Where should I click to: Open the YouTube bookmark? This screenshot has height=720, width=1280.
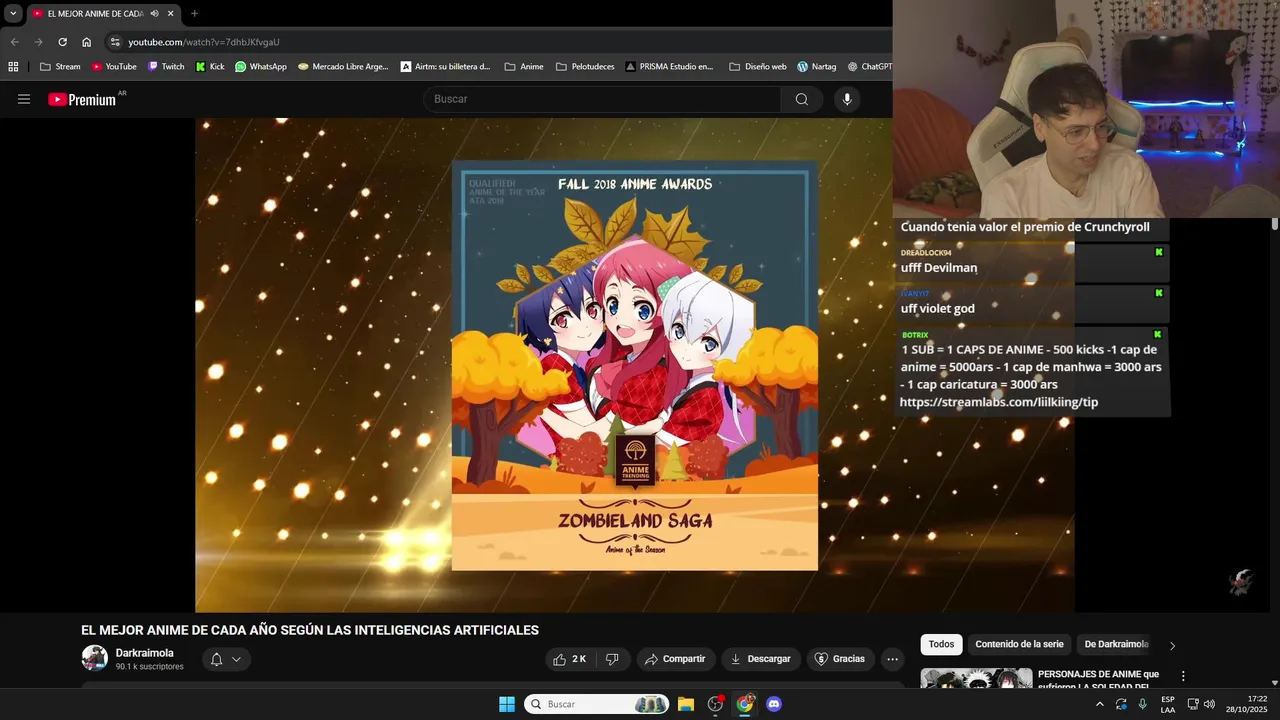(114, 67)
